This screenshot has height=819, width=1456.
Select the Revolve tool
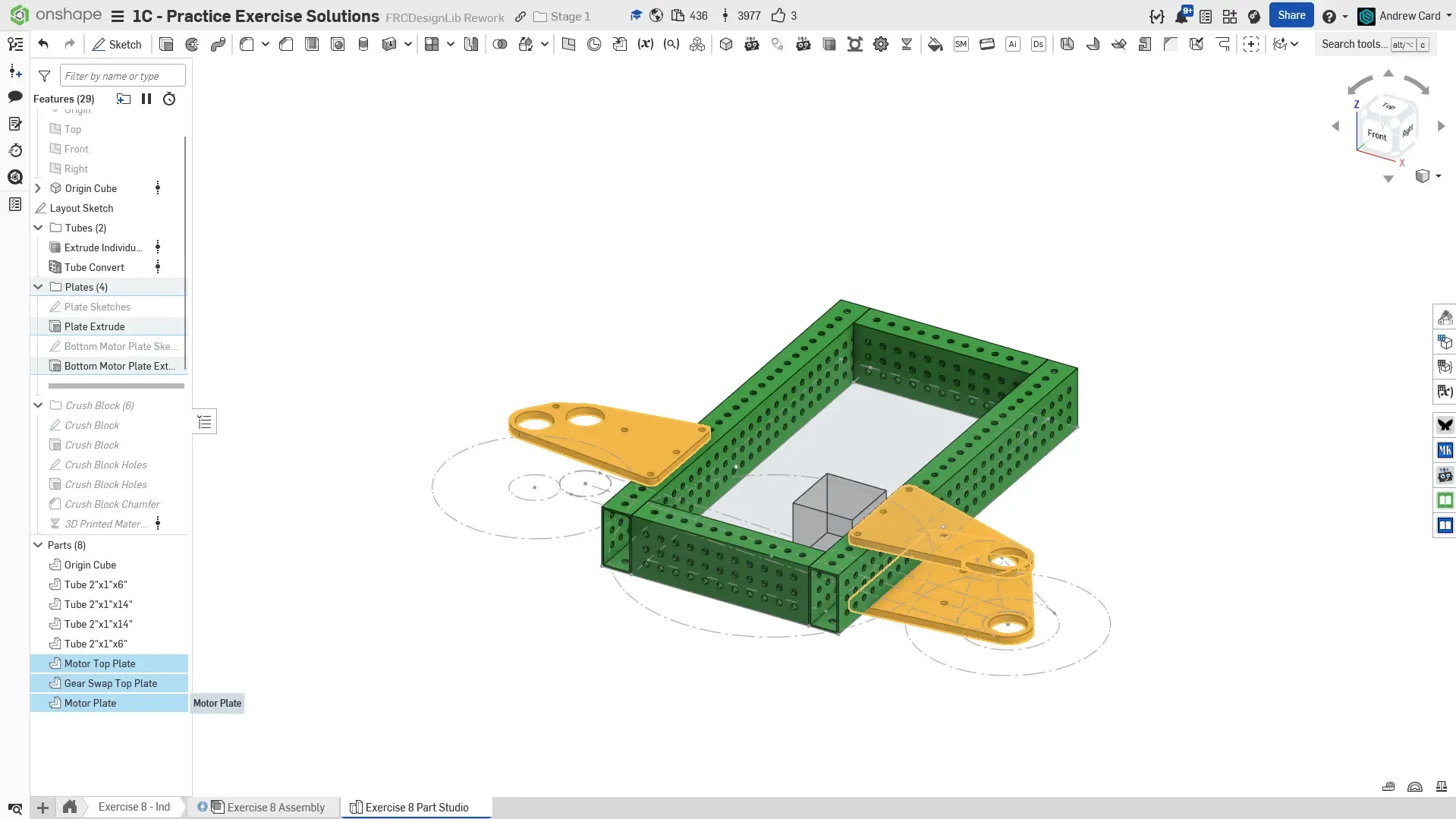[x=192, y=44]
